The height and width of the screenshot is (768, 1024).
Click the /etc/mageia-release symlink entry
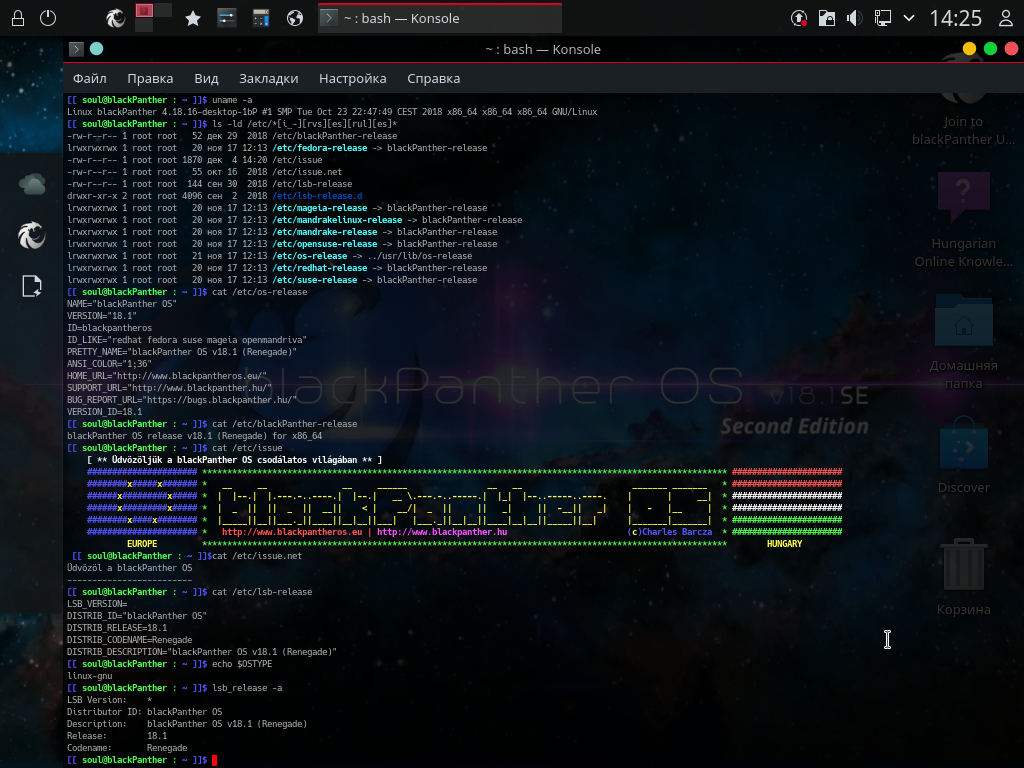tap(320, 208)
